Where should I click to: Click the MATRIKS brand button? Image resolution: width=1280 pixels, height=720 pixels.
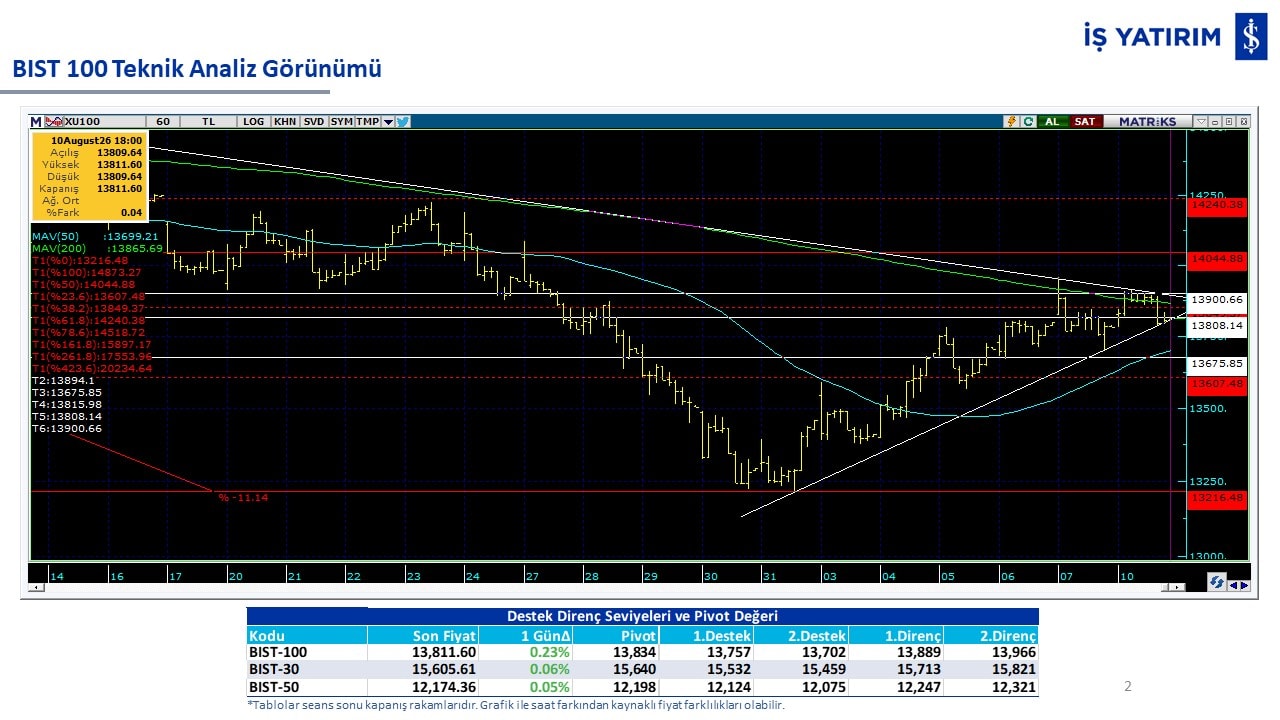[1148, 121]
